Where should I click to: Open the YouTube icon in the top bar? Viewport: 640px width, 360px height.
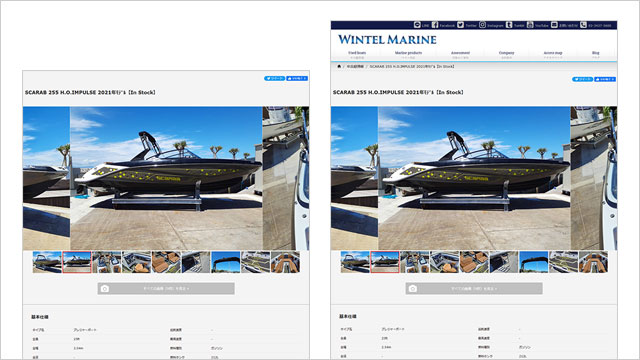click(530, 25)
